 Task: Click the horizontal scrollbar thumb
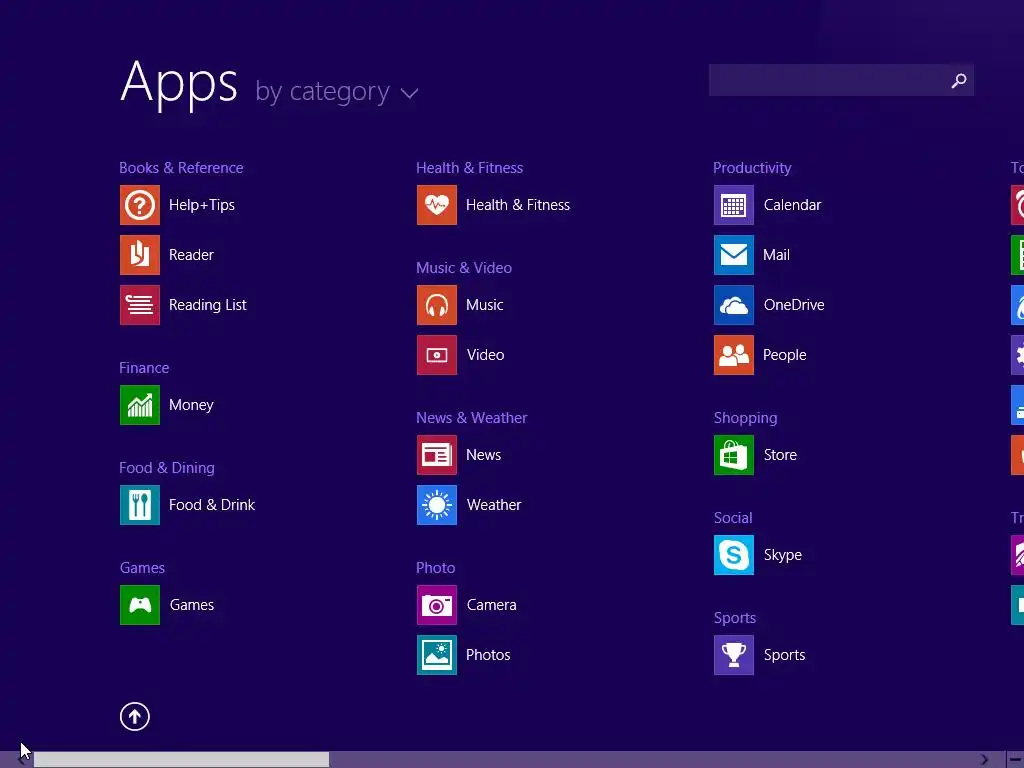(182, 760)
